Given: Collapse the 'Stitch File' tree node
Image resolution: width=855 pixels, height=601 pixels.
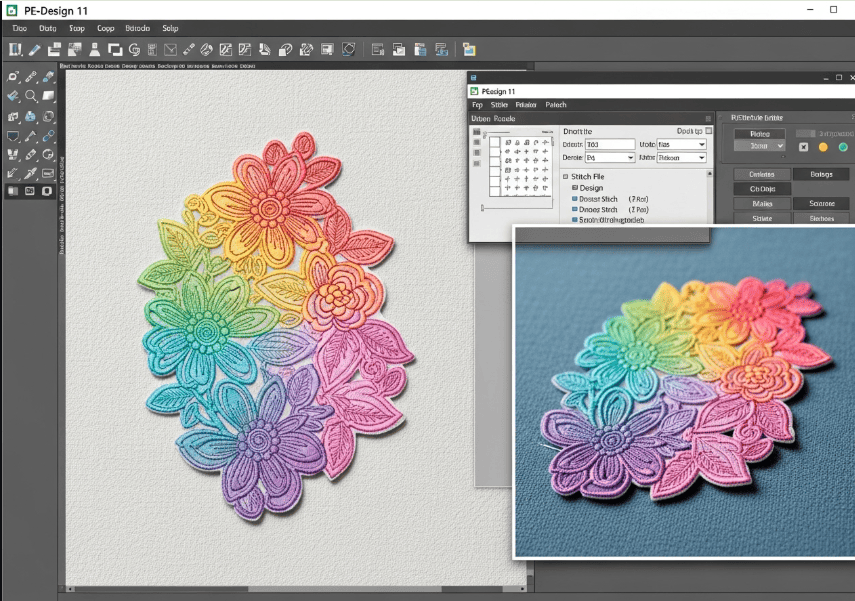Looking at the screenshot, I should (565, 177).
